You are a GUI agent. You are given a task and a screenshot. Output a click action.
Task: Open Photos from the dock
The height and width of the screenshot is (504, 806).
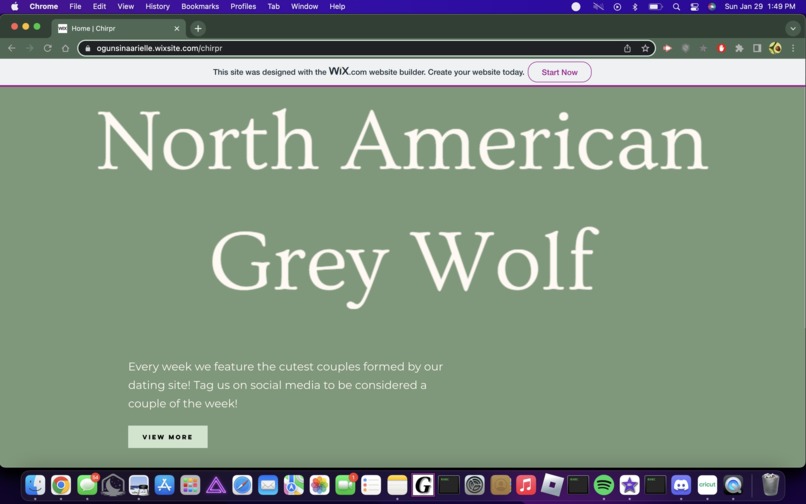[x=319, y=484]
